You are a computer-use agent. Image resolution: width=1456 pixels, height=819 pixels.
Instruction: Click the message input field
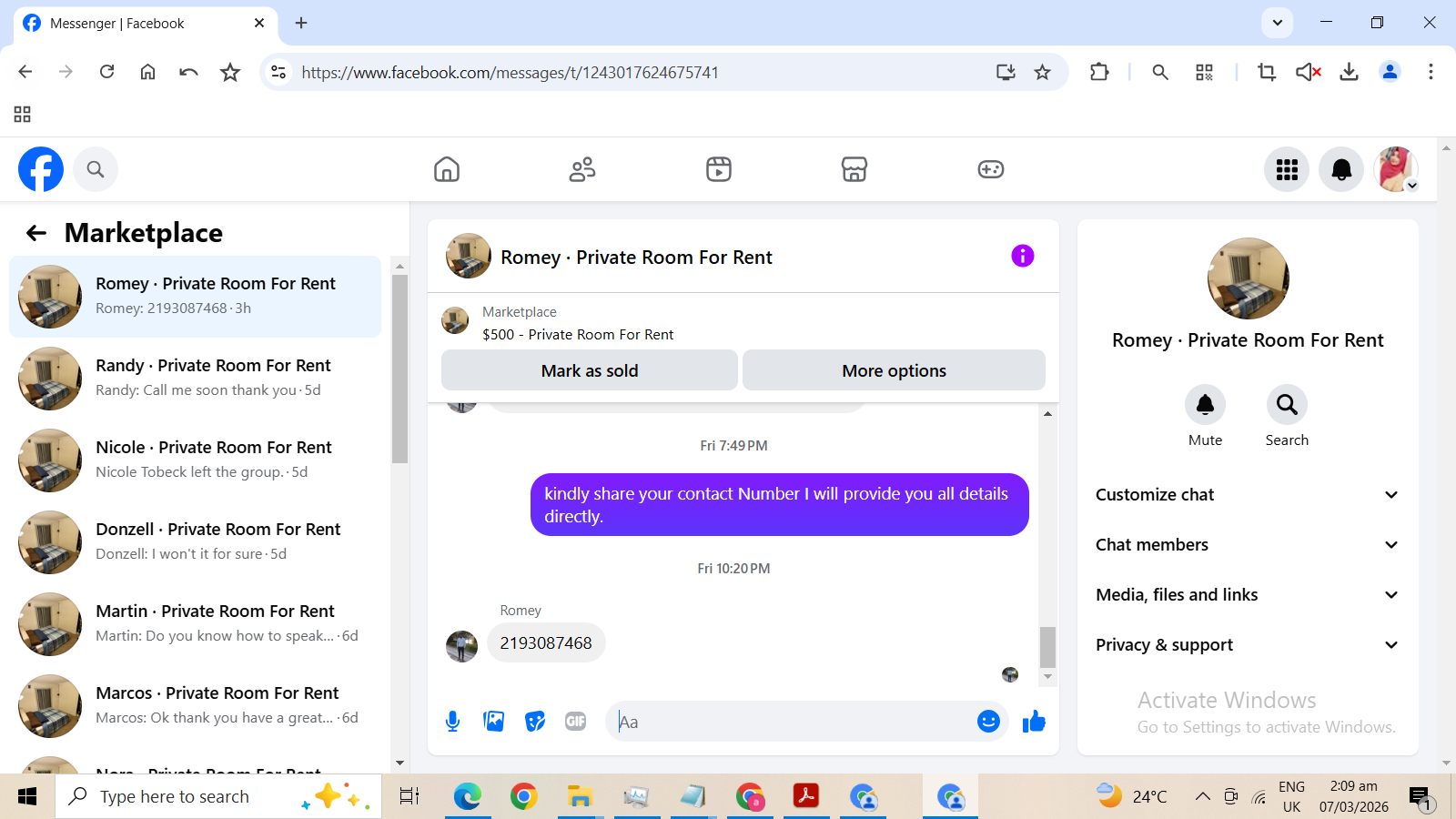[x=792, y=722]
